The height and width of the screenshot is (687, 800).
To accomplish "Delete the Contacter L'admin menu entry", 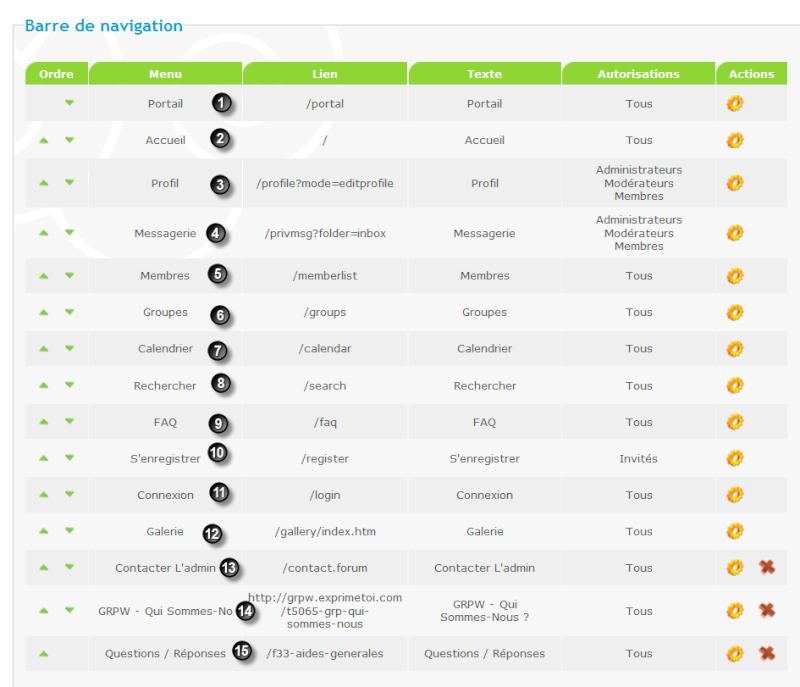I will 767,567.
